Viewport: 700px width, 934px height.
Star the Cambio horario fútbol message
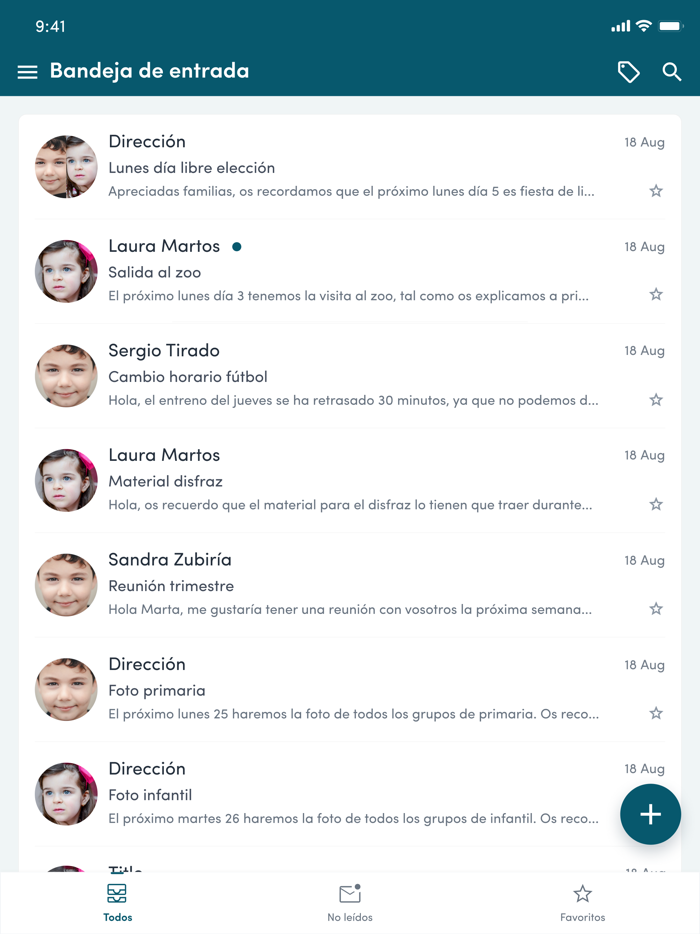click(x=656, y=400)
